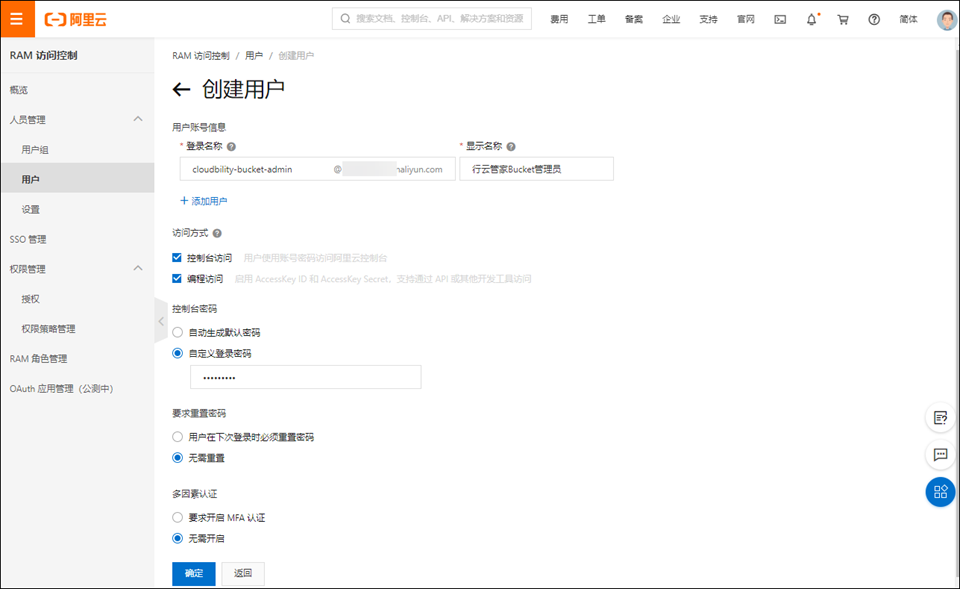Screen dimensions: 960x589
Task: Uncheck the 编程访问 checkbox
Action: [178, 279]
